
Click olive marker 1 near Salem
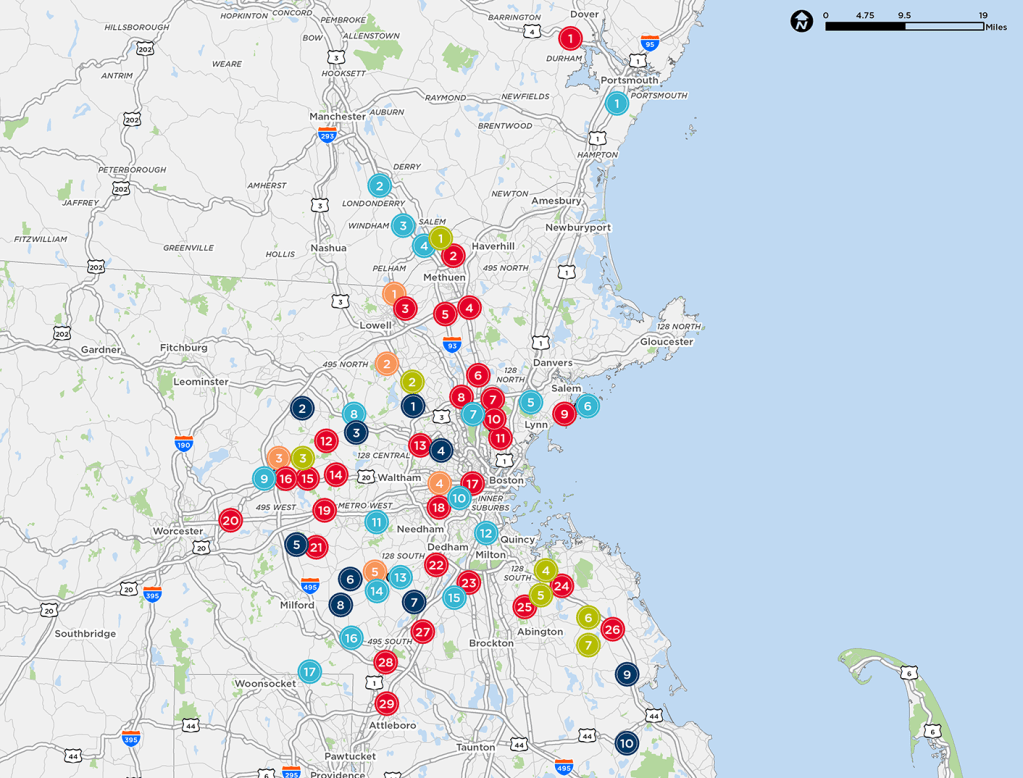440,239
